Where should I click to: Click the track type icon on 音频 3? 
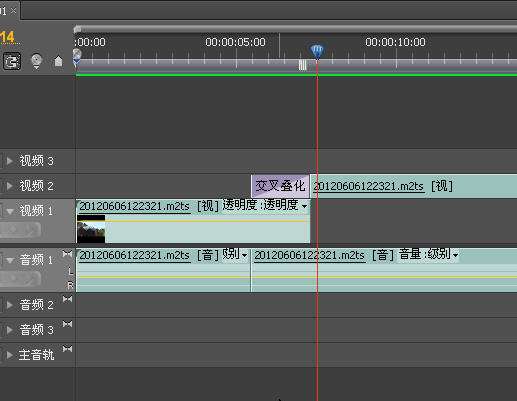tap(67, 324)
